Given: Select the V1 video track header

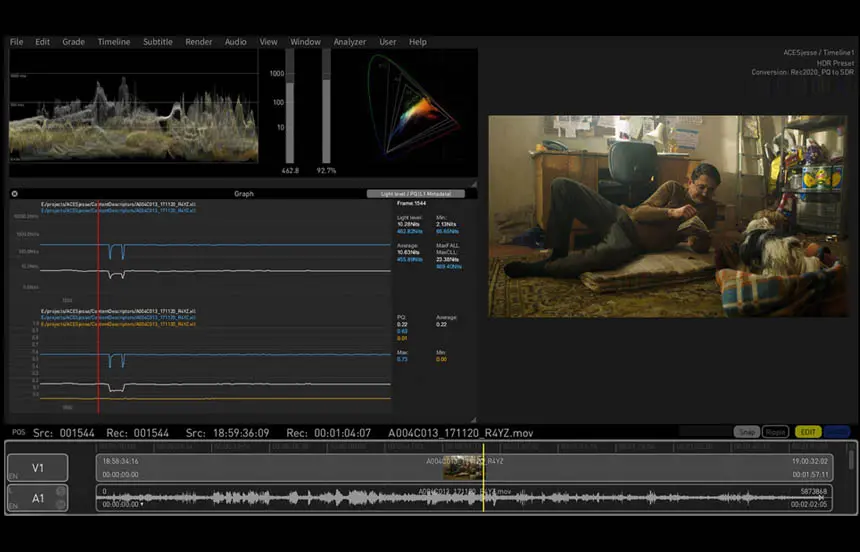Looking at the screenshot, I should [37, 468].
